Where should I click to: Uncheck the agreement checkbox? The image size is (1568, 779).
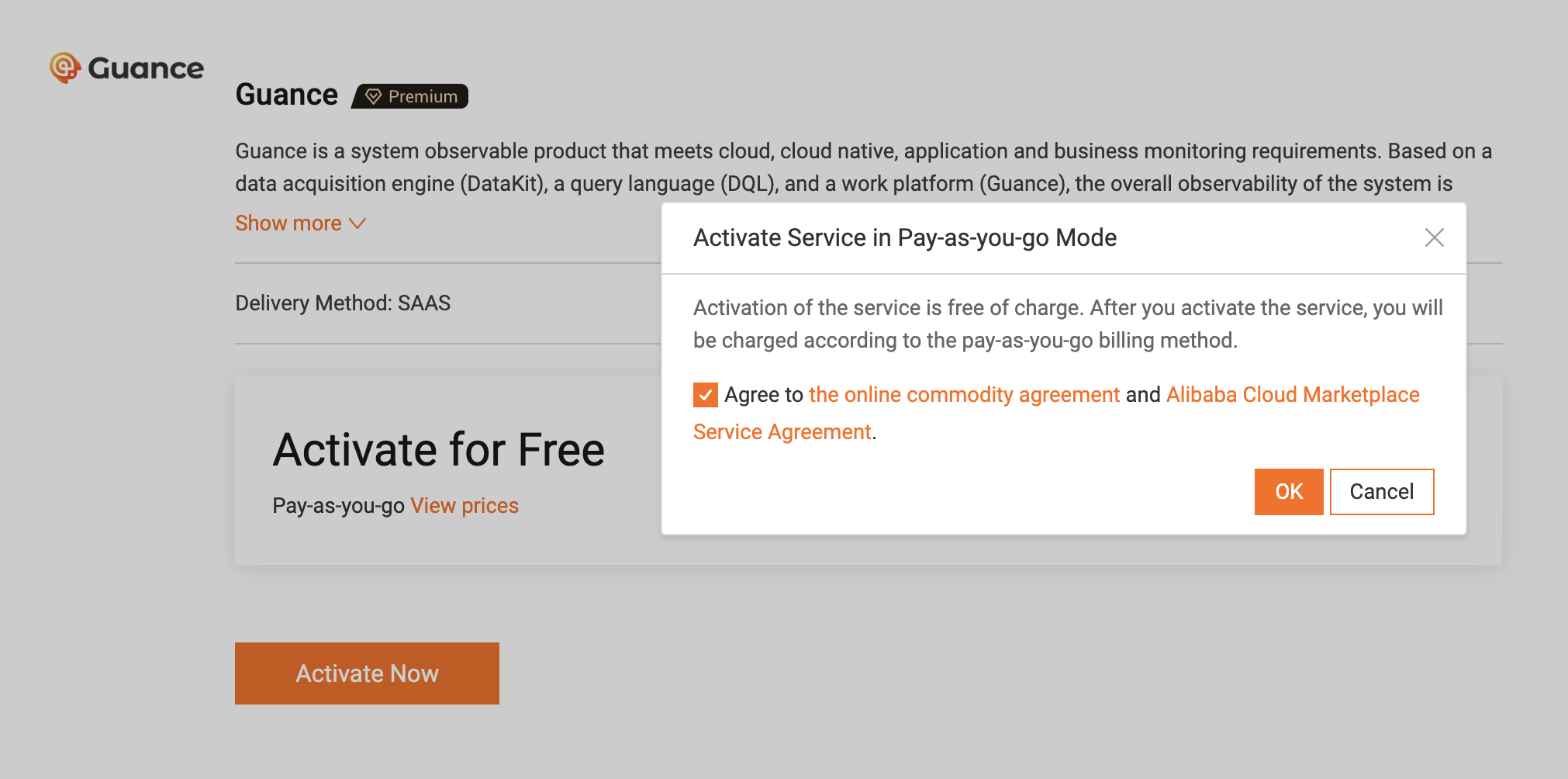[706, 395]
